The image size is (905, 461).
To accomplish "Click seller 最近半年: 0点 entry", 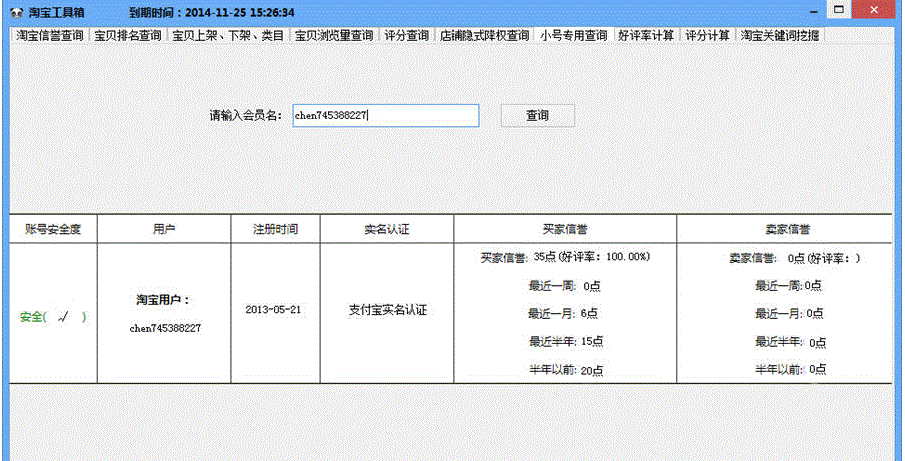I will pyautogui.click(x=790, y=342).
